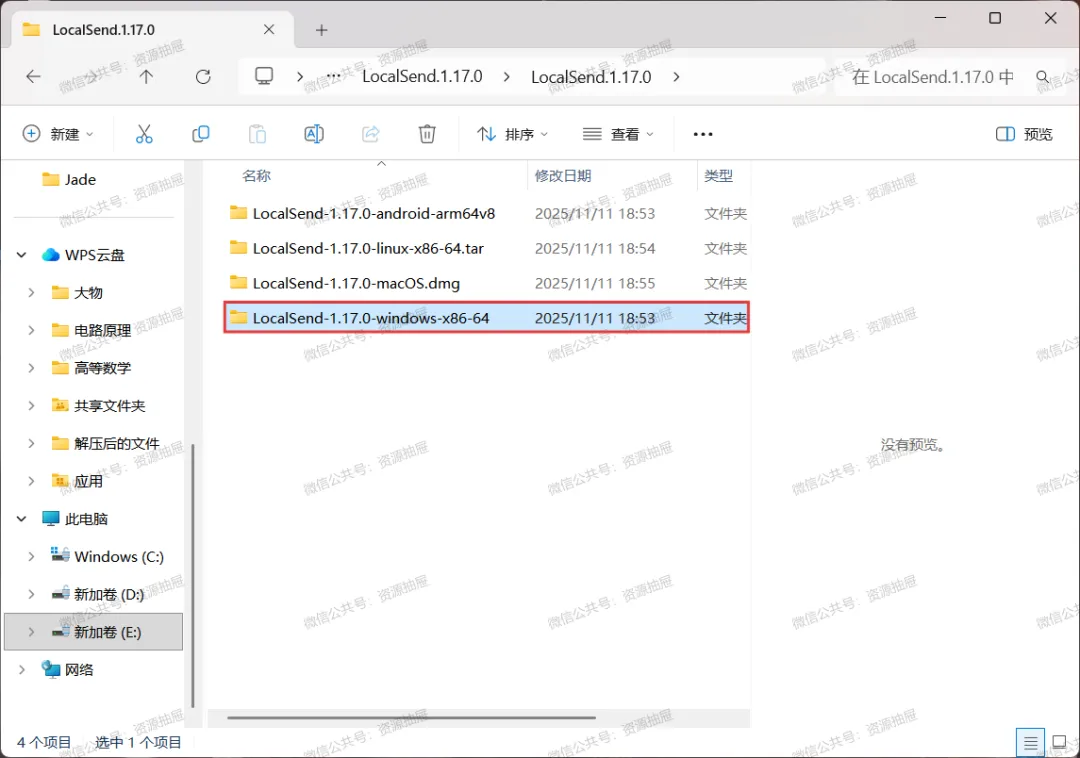This screenshot has height=758, width=1080.
Task: Open 新加卷 (E:) drive
Action: [x=94, y=632]
